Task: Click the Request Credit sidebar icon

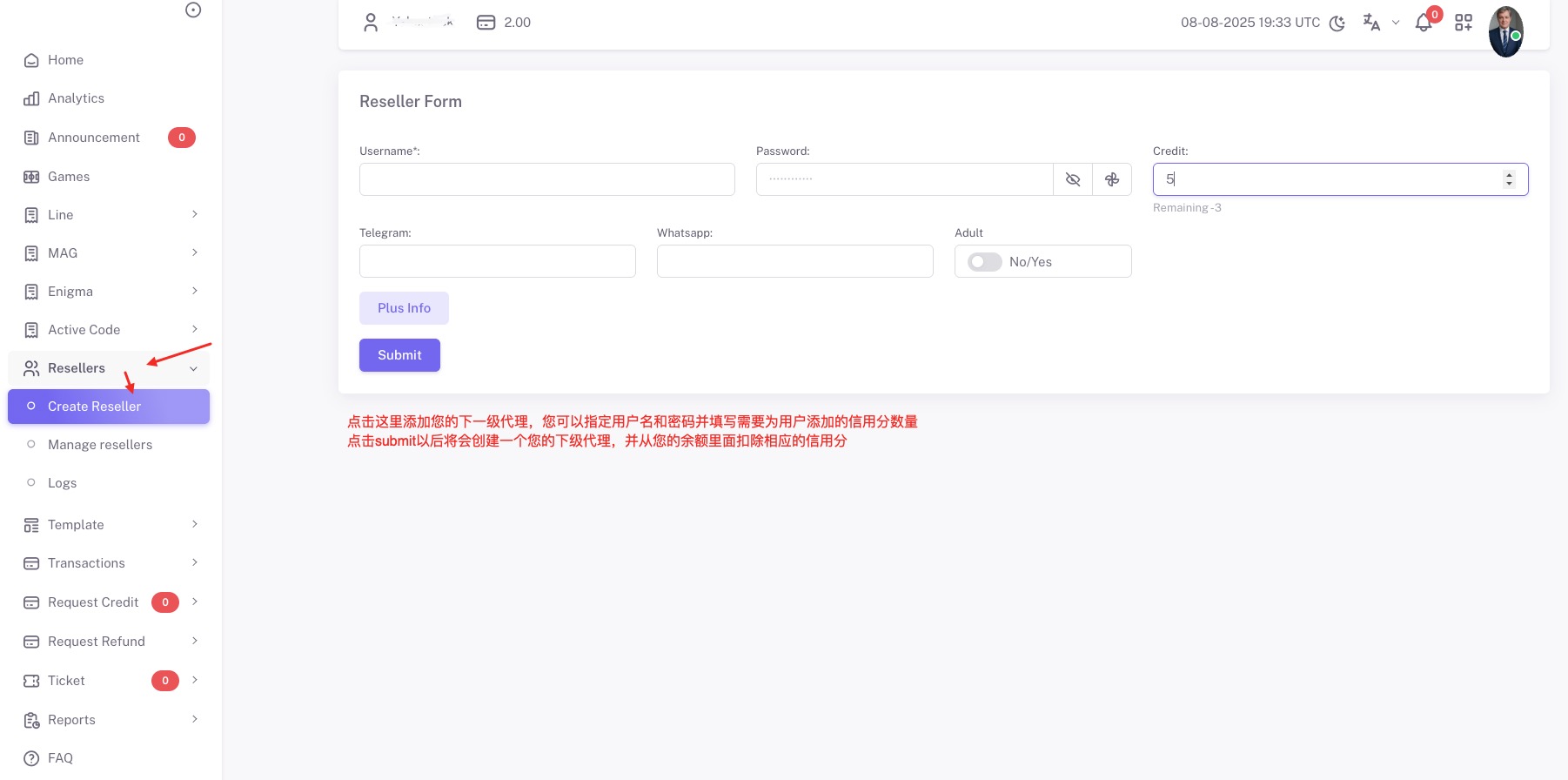Action: coord(31,602)
